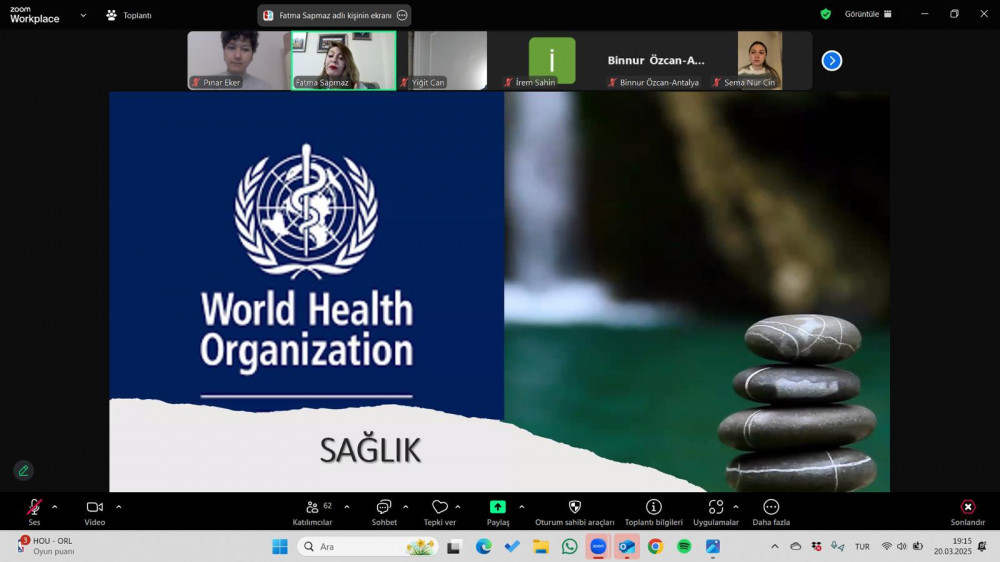Click the green encryption shield icon
1000x562 pixels.
click(826, 14)
